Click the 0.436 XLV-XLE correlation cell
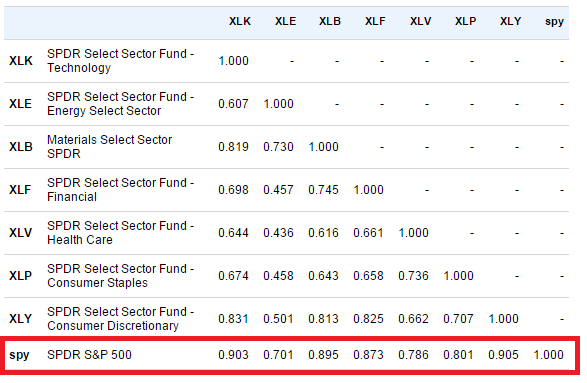Viewport: 587px width, 383px height. coord(278,233)
